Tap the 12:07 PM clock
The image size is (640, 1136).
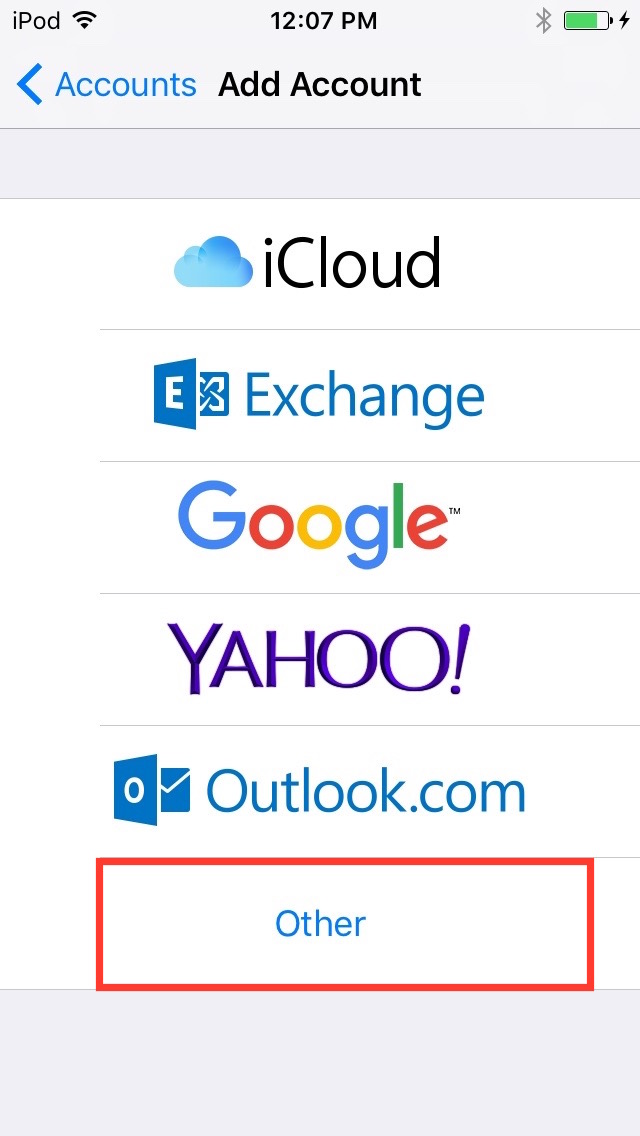pos(324,21)
